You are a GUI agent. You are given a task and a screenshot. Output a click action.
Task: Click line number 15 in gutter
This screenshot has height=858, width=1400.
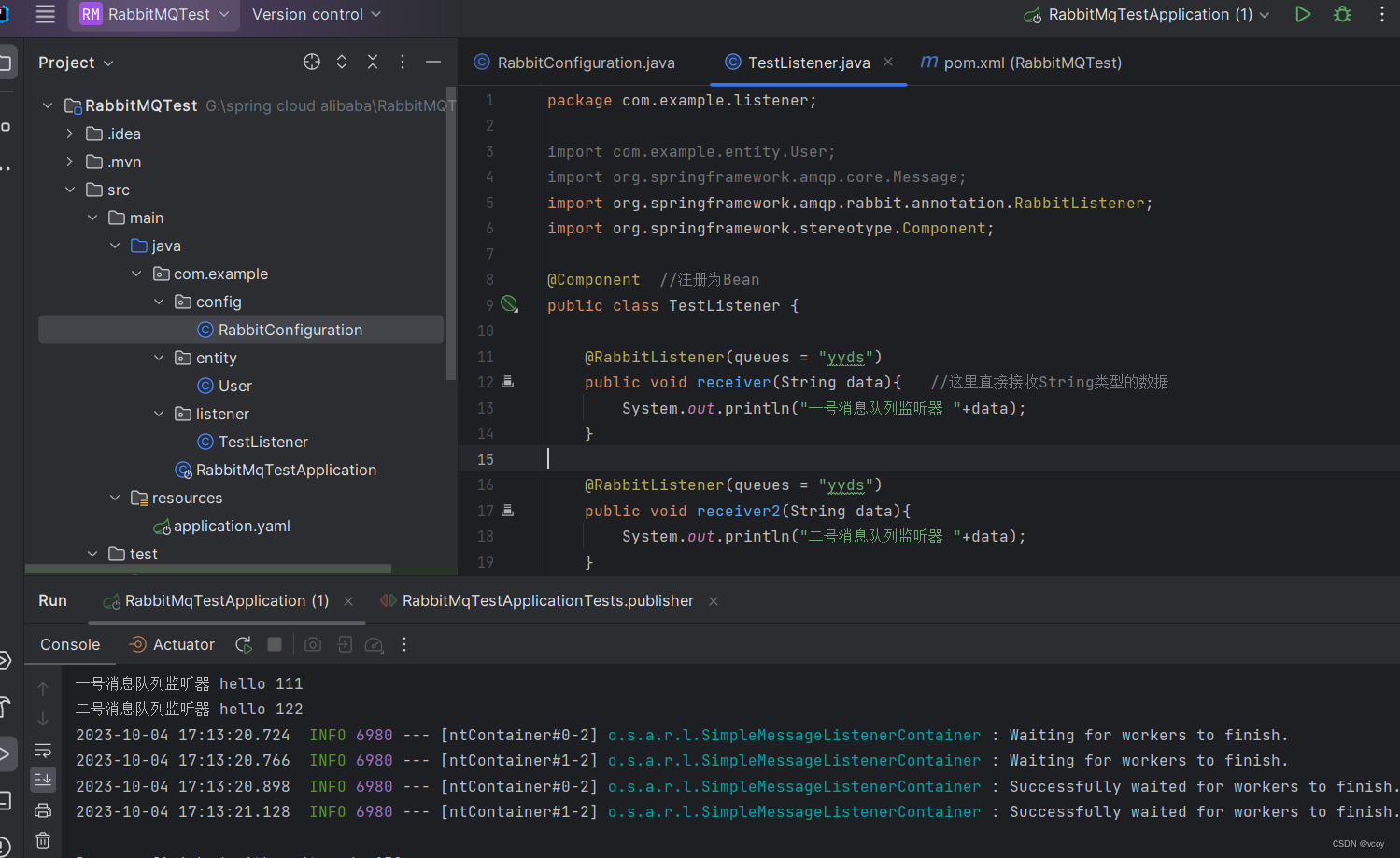486,459
